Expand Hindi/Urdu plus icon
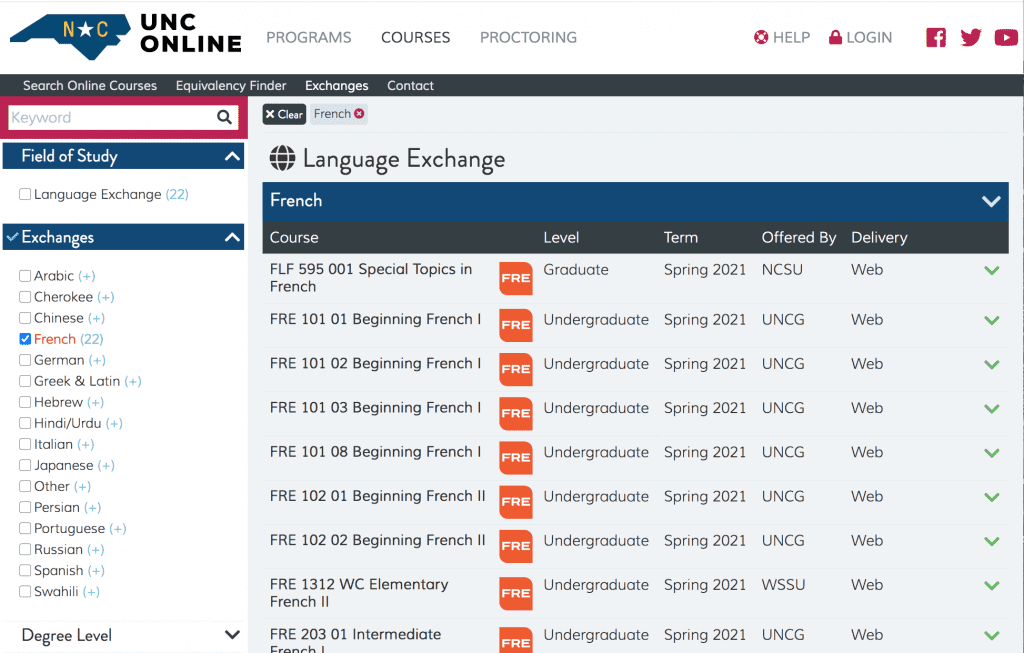1024x653 pixels. pos(114,424)
